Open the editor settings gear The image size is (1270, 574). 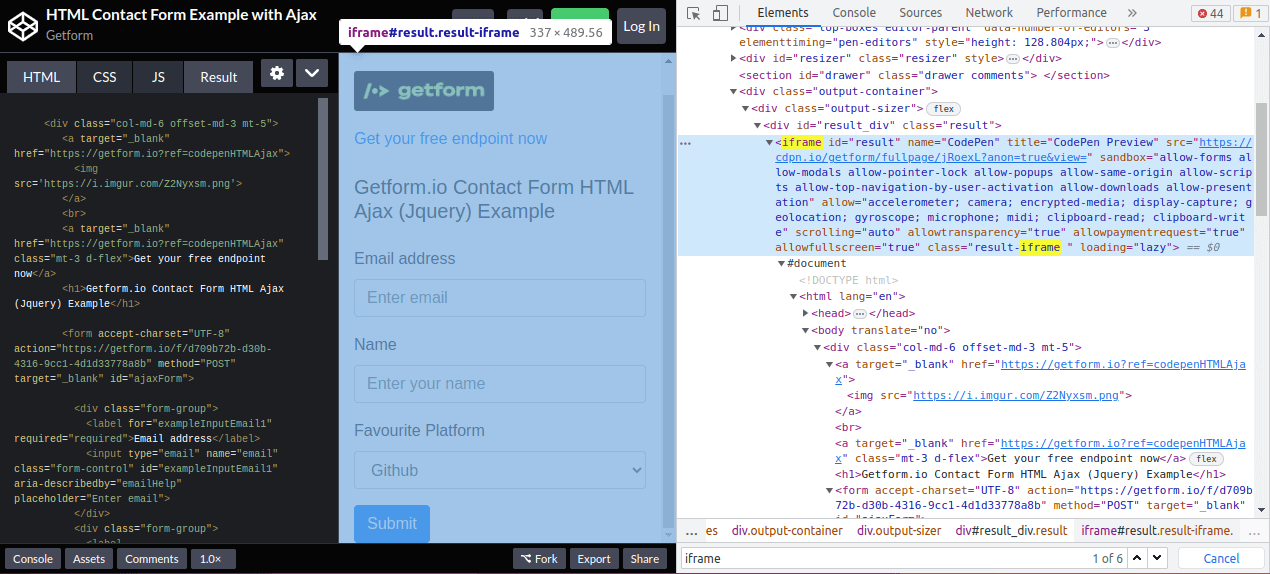pos(277,74)
